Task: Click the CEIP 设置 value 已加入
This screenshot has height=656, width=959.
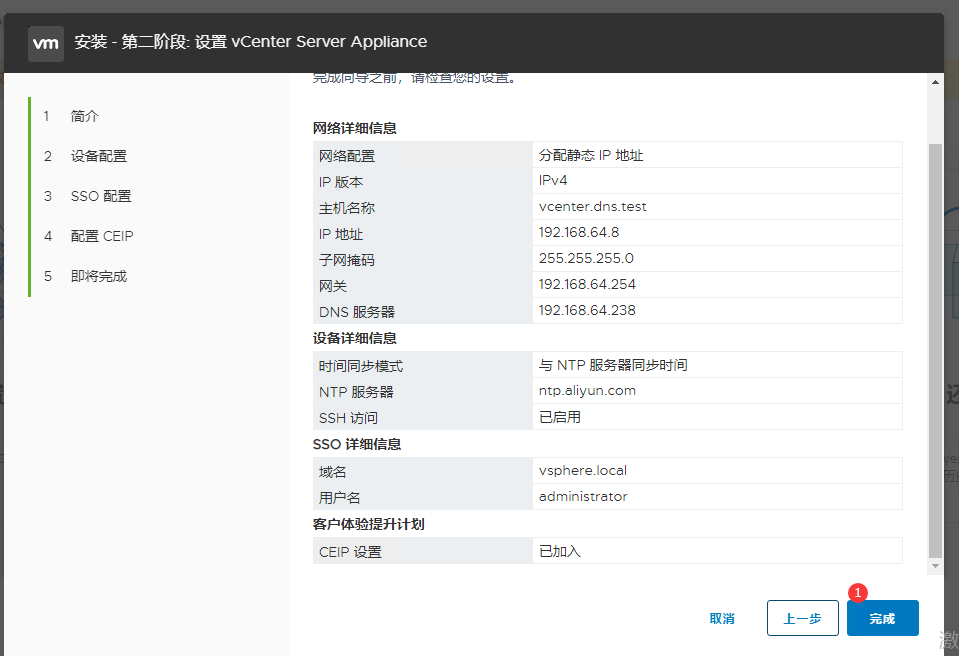Action: pos(560,551)
